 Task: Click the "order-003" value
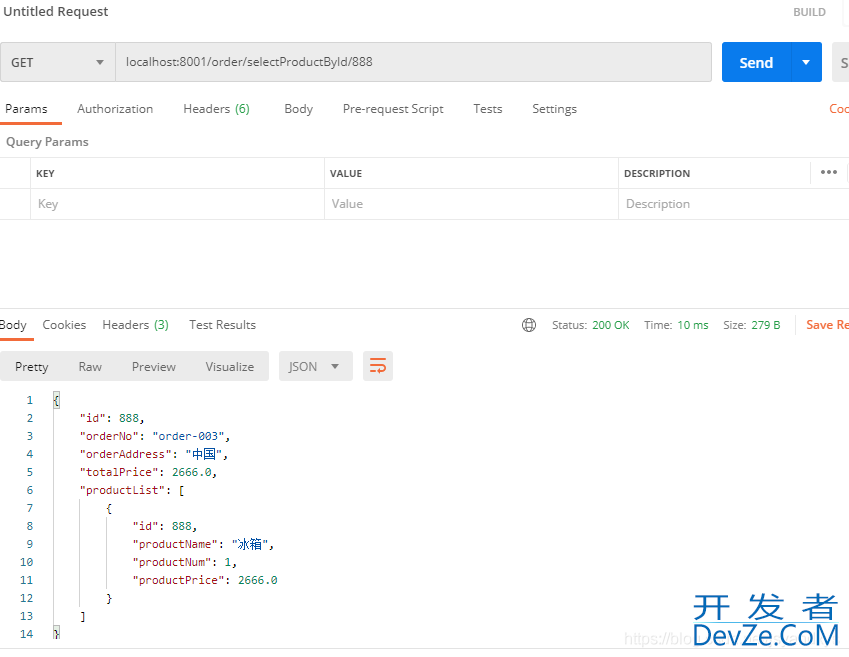pos(188,437)
